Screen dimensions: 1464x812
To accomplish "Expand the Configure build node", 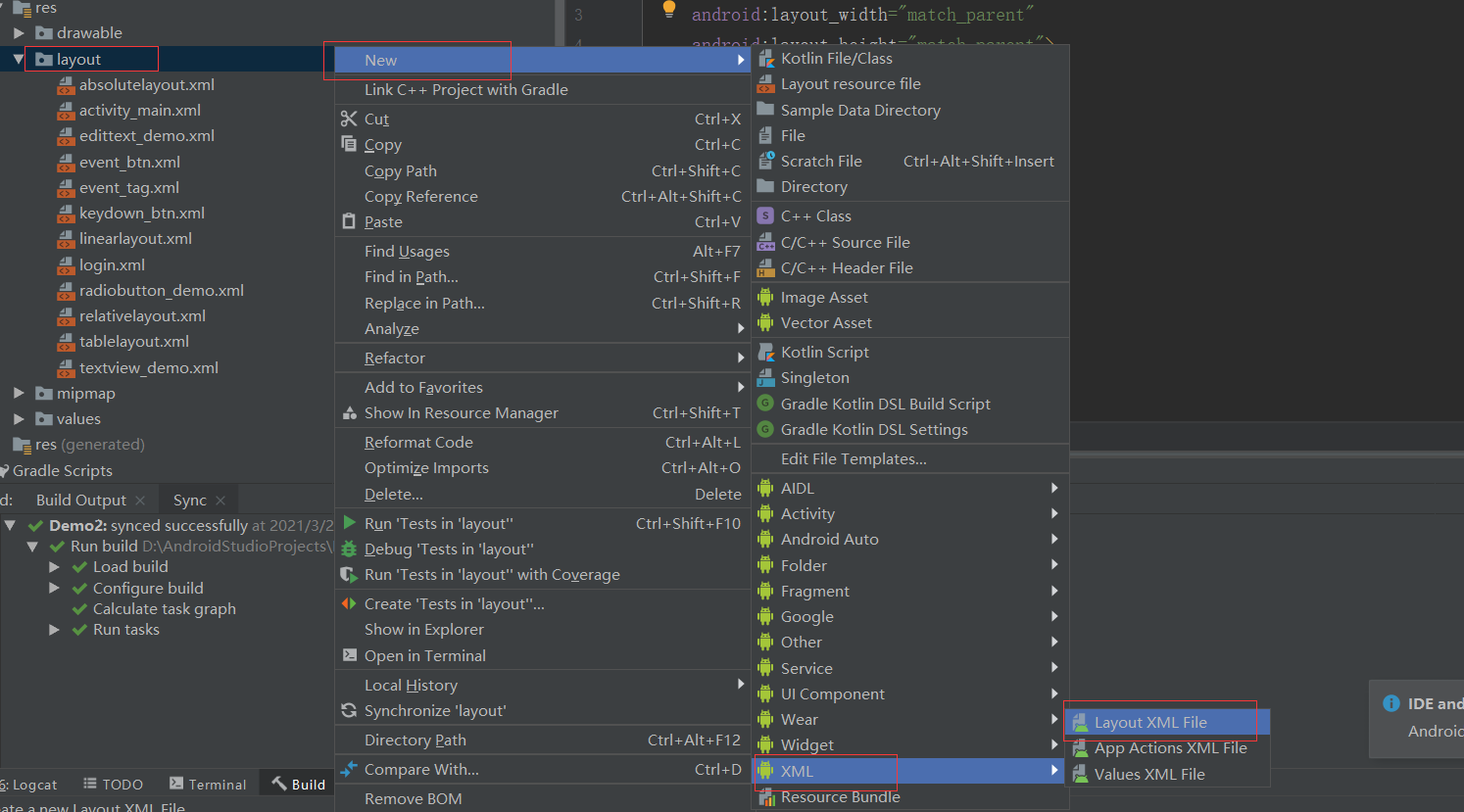I will click(55, 589).
